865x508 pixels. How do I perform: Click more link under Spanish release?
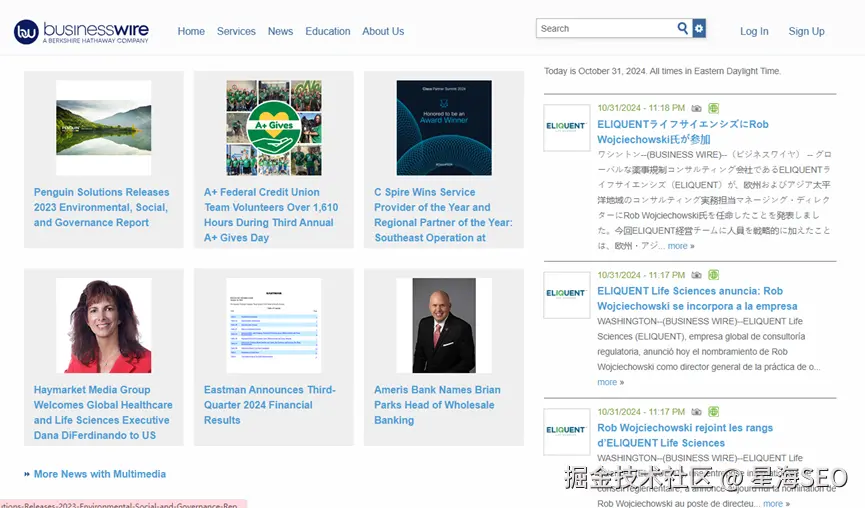(x=607, y=382)
